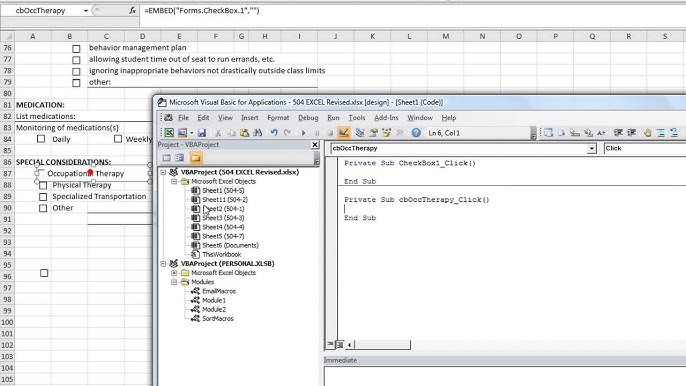Save the project with floppy disk icon
The width and height of the screenshot is (686, 386).
[x=202, y=133]
